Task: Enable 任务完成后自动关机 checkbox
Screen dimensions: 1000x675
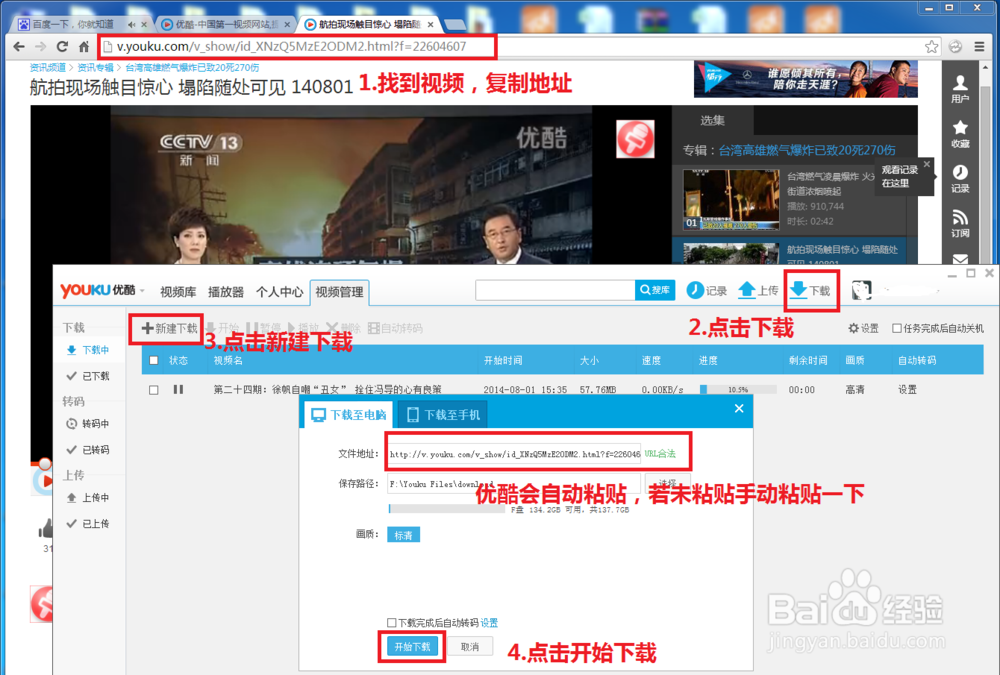Action: 897,327
